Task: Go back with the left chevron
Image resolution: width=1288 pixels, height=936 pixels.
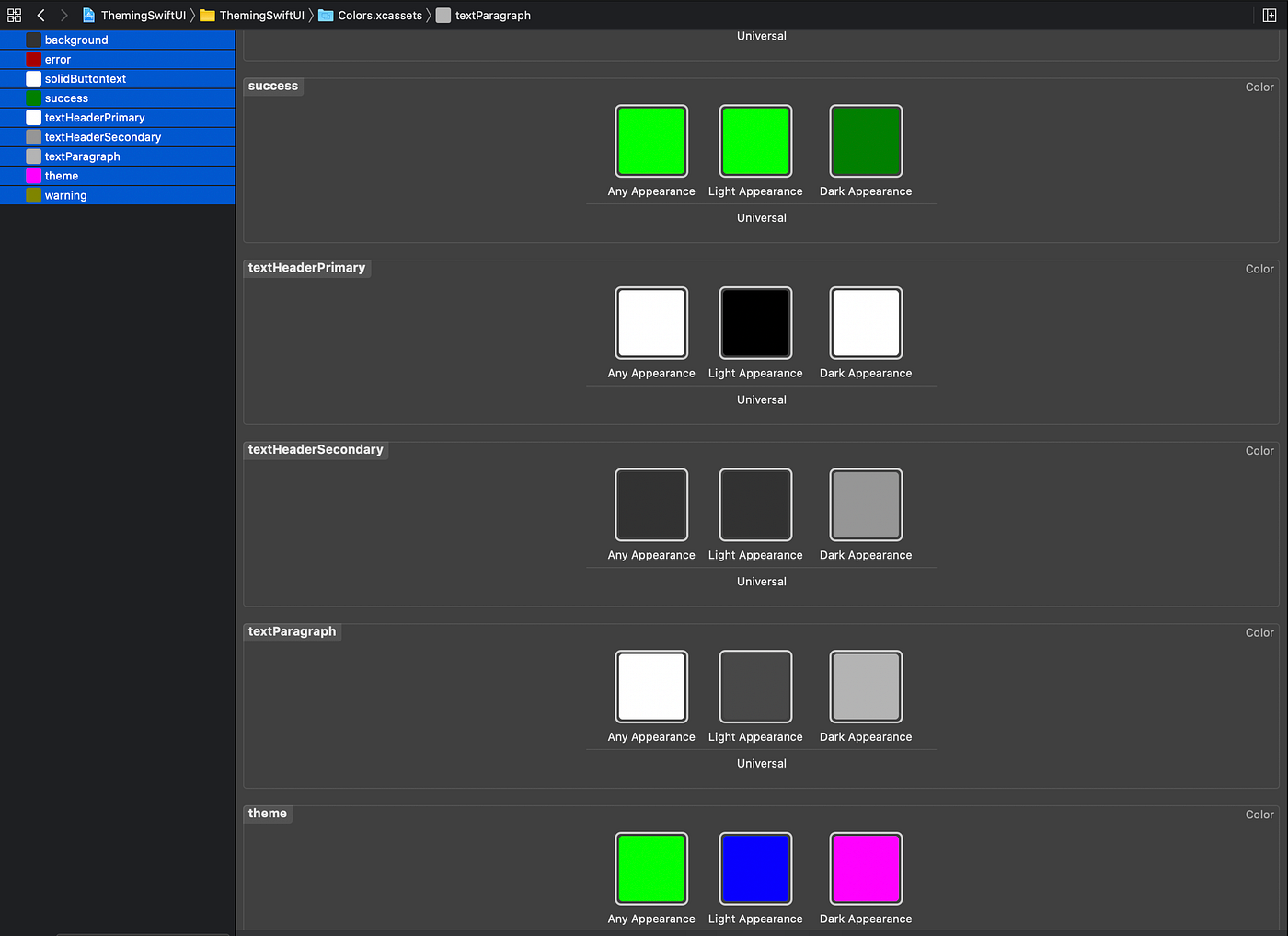Action: pos(40,16)
